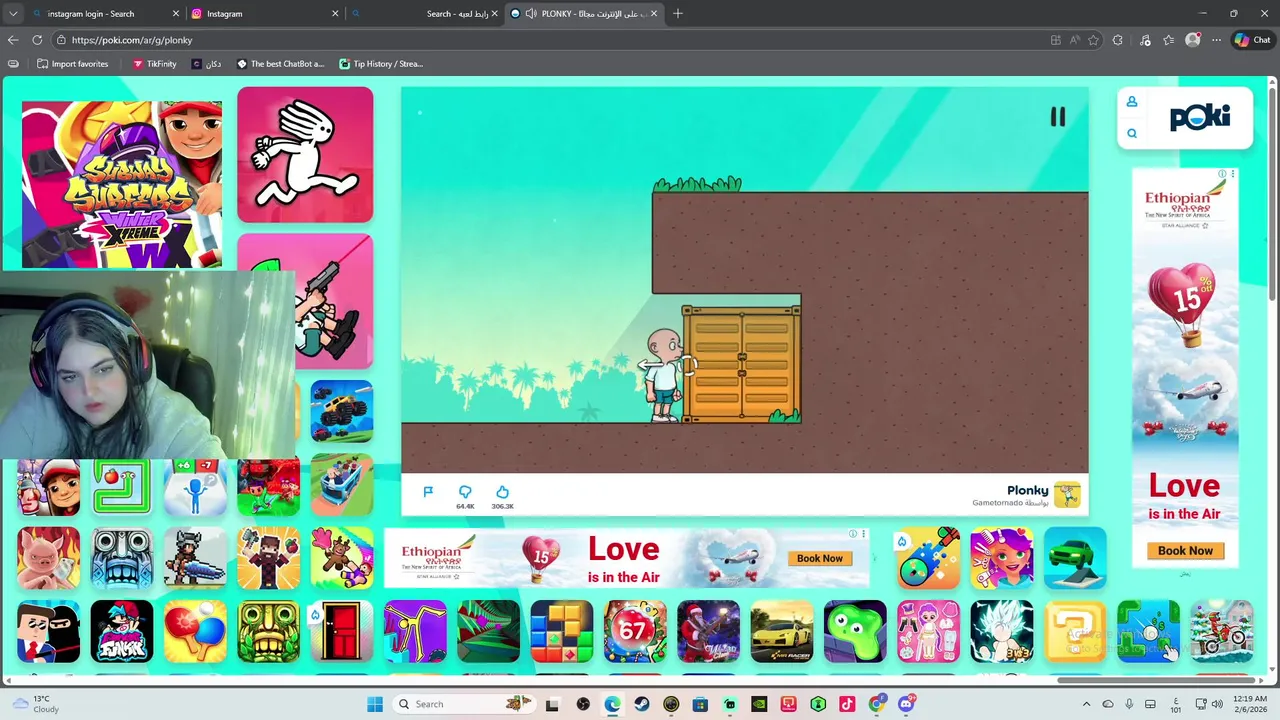Viewport: 1280px width, 720px height.
Task: Open the Tip History bookmark
Action: point(381,64)
